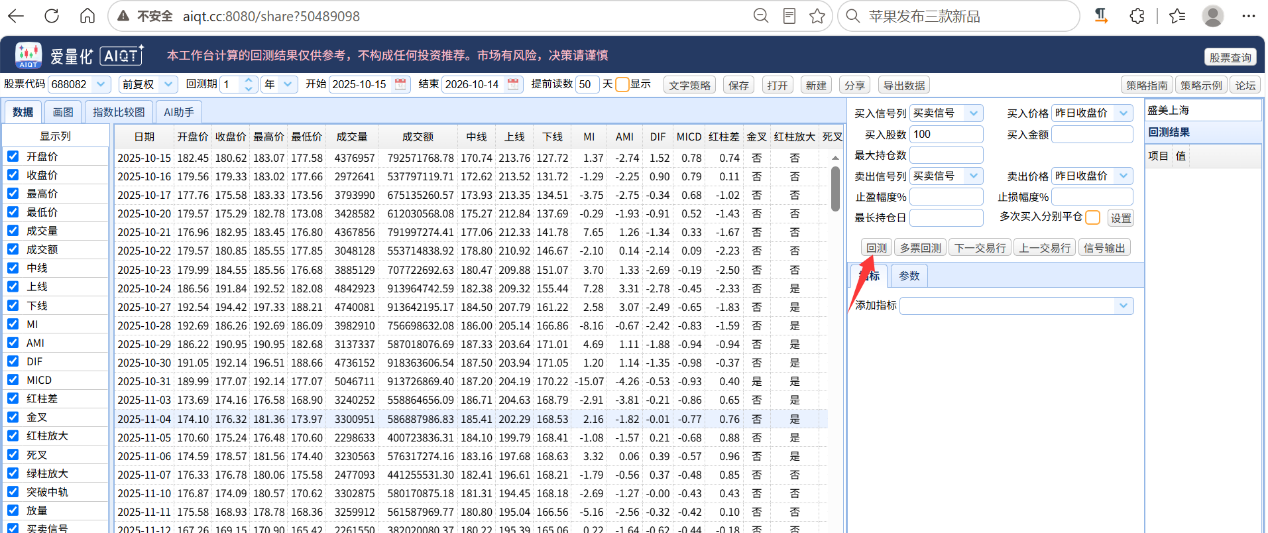1268x533 pixels.
Task: Uncheck the 突破中轨 display column
Action: (x=13, y=492)
